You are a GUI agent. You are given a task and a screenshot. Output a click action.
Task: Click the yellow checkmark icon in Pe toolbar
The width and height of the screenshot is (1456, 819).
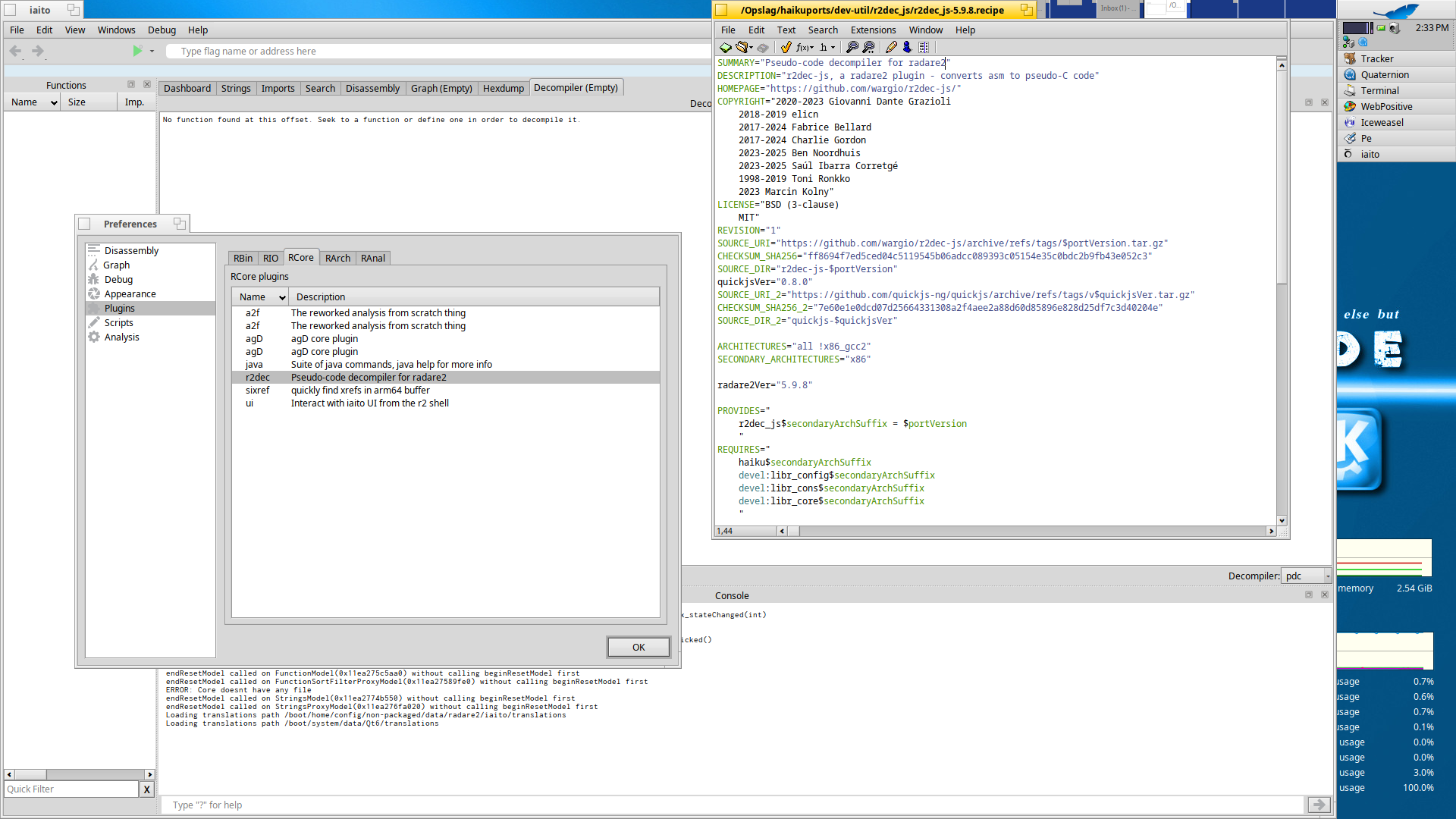click(786, 47)
